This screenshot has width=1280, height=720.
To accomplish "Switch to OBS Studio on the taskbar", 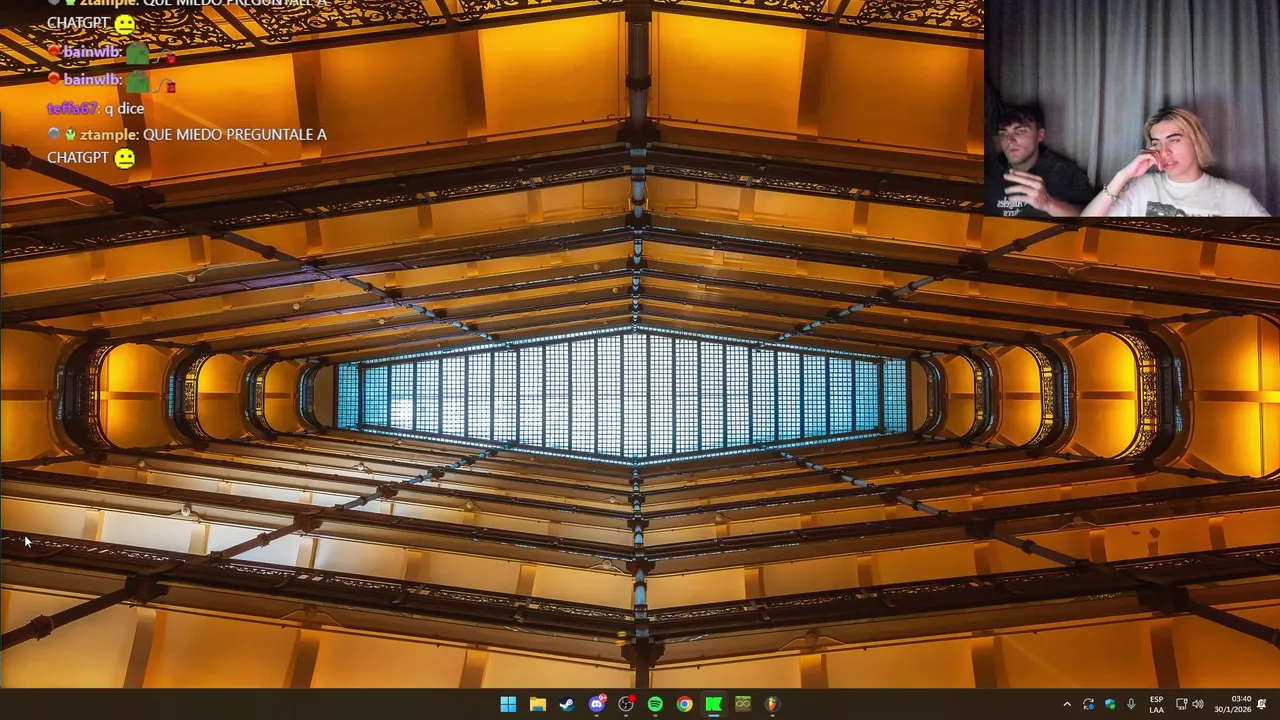I will click(x=626, y=704).
